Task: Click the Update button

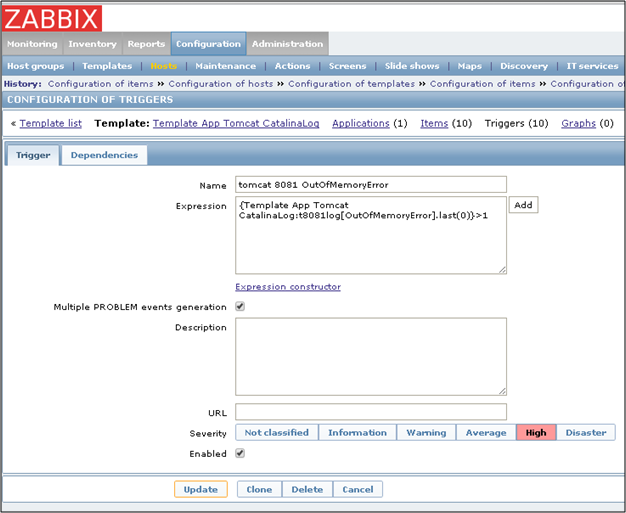Action: (201, 489)
